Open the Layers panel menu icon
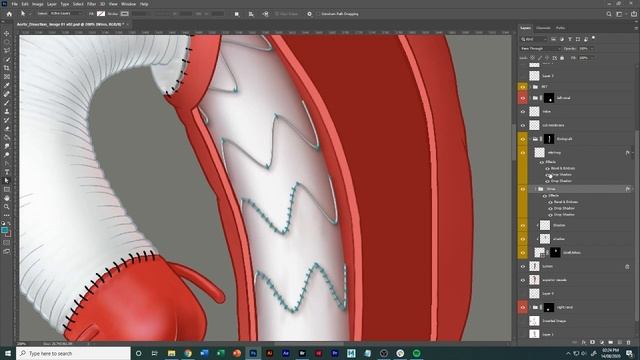 [x=636, y=28]
